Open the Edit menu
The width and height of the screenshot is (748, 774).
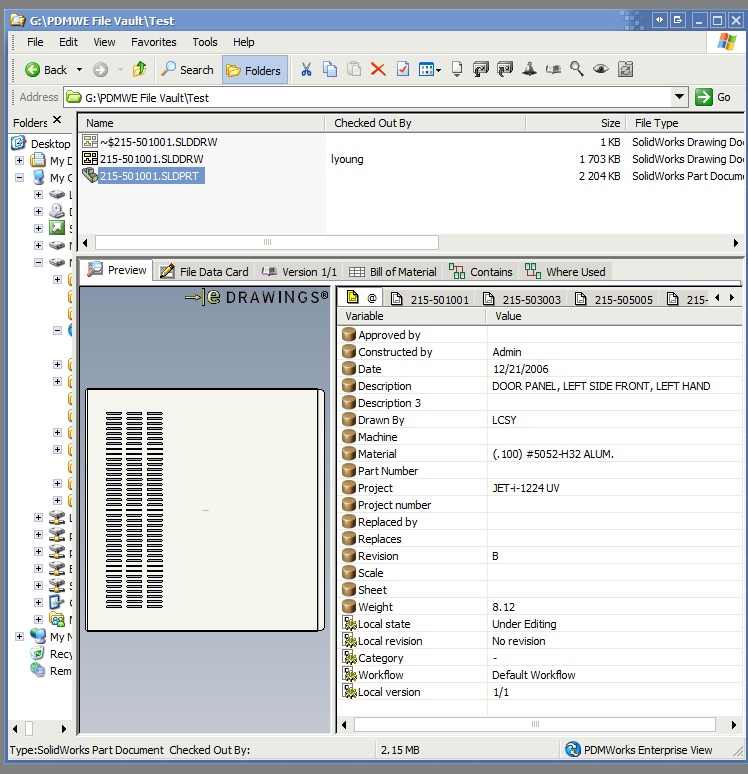pos(68,42)
